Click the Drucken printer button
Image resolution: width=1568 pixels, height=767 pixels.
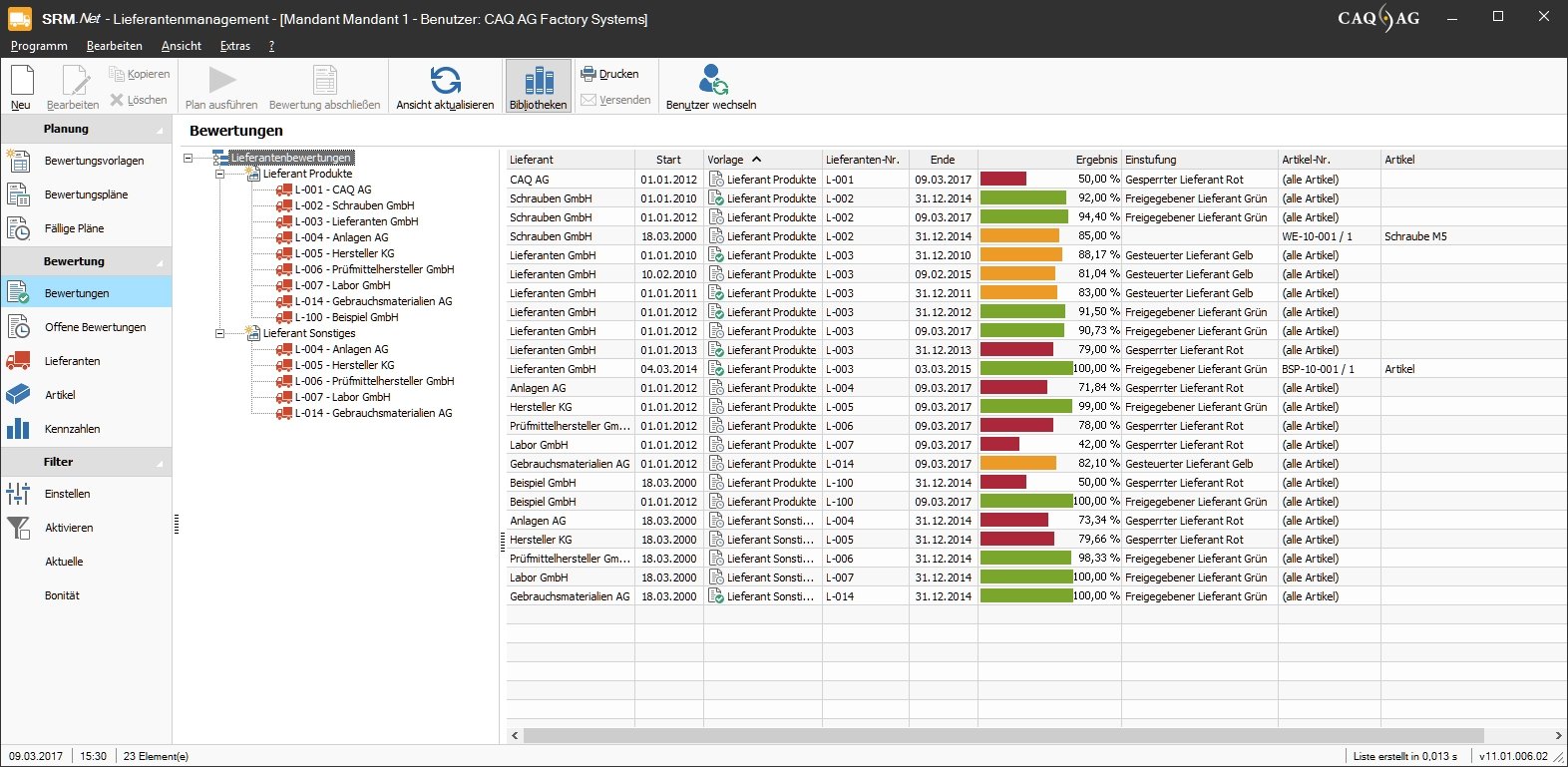609,74
